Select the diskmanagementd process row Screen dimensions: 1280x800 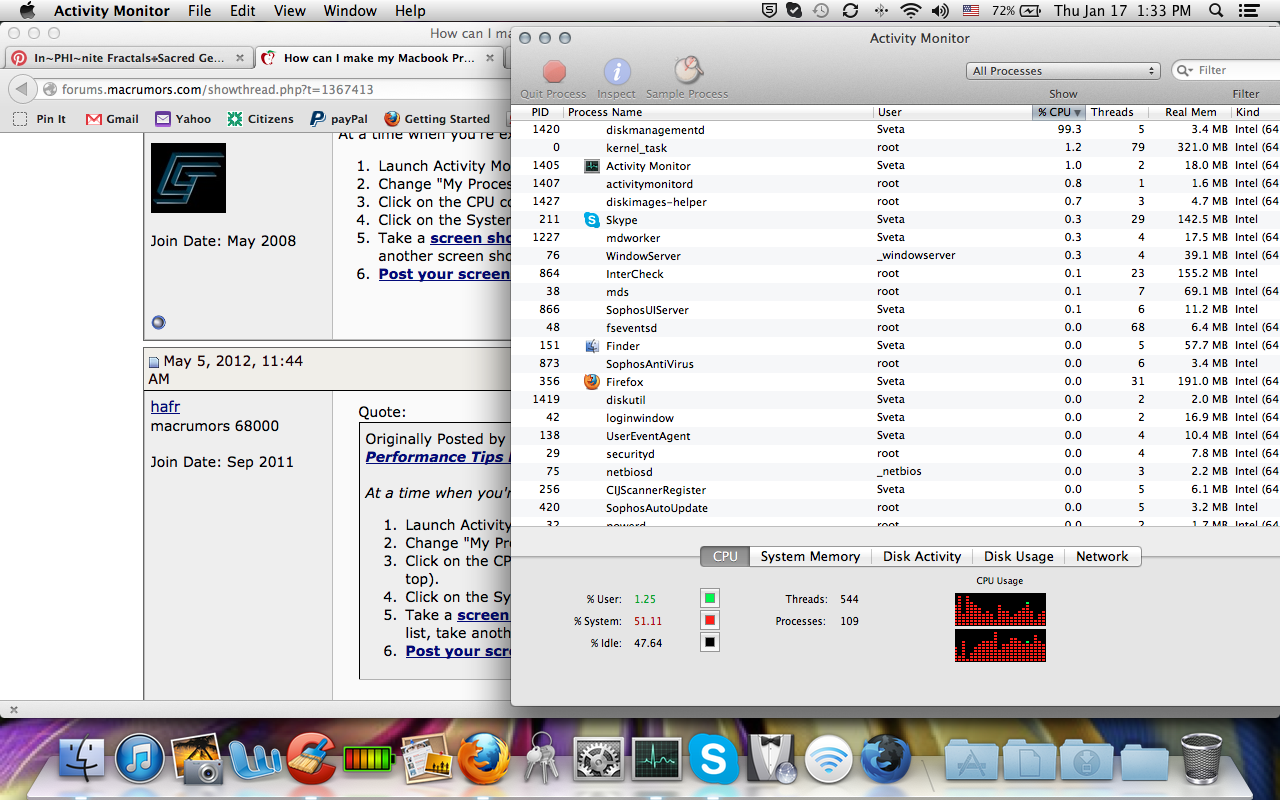[895, 130]
